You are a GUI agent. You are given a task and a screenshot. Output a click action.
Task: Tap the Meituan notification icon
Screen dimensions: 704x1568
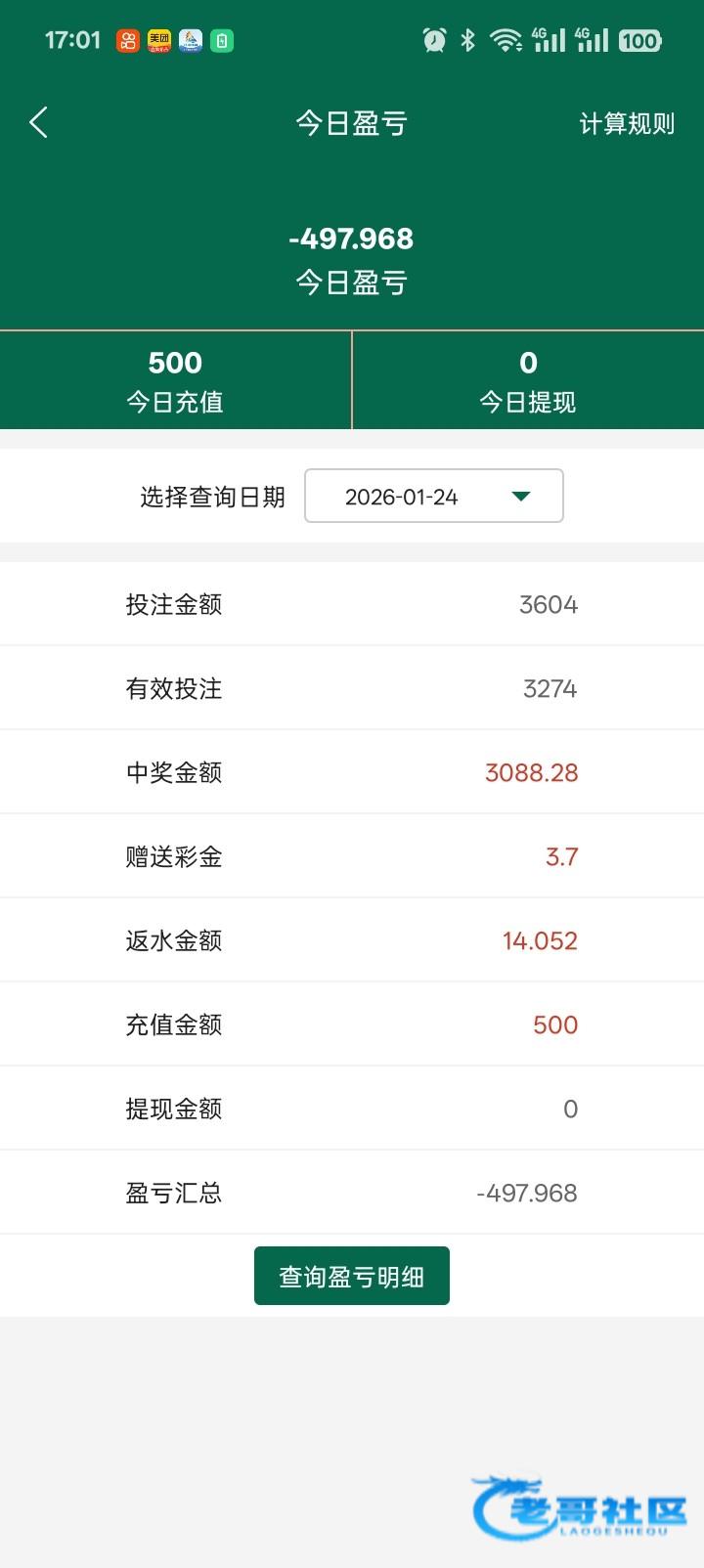[x=158, y=40]
